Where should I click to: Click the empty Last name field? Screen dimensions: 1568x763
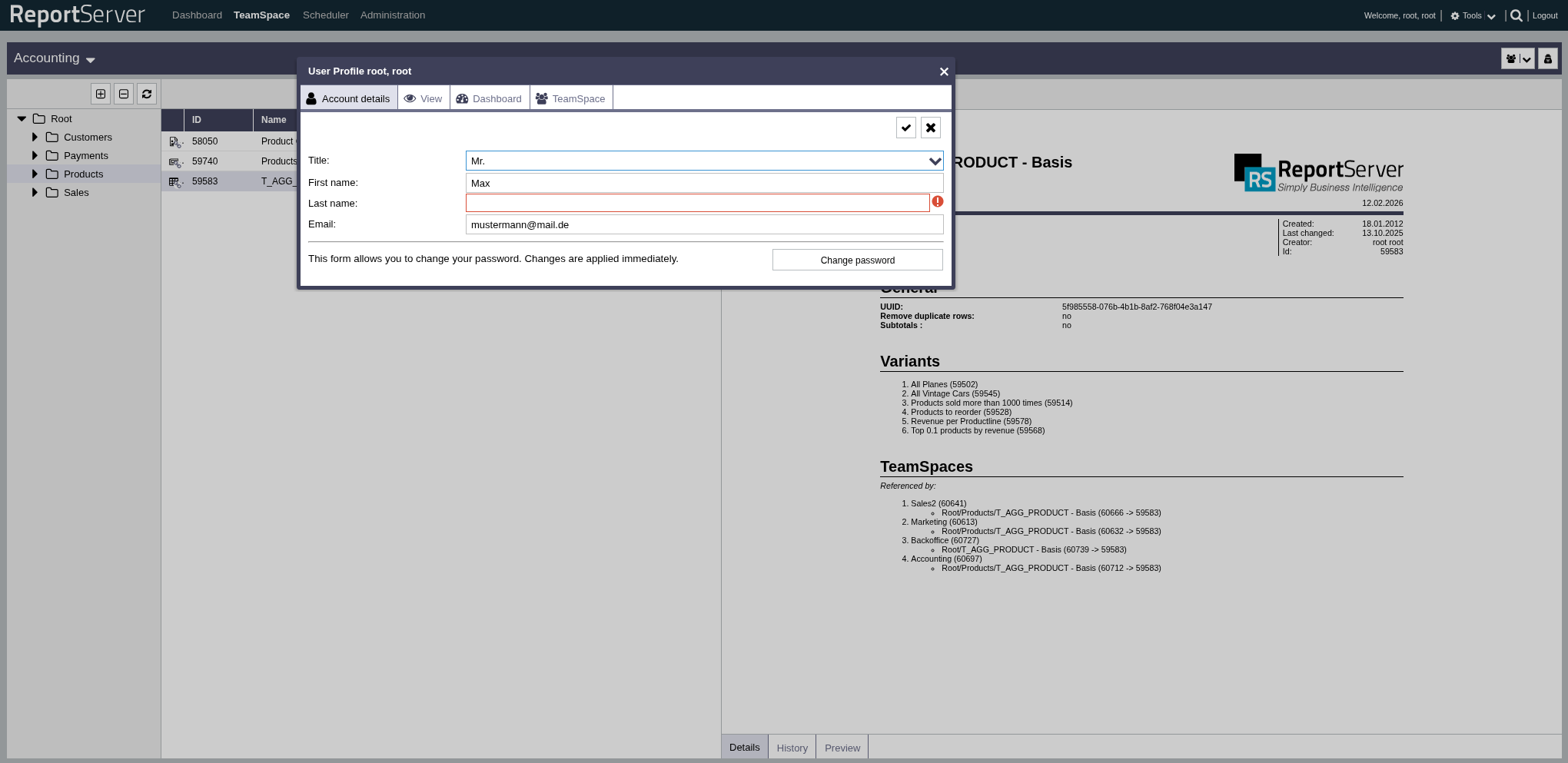tap(696, 203)
